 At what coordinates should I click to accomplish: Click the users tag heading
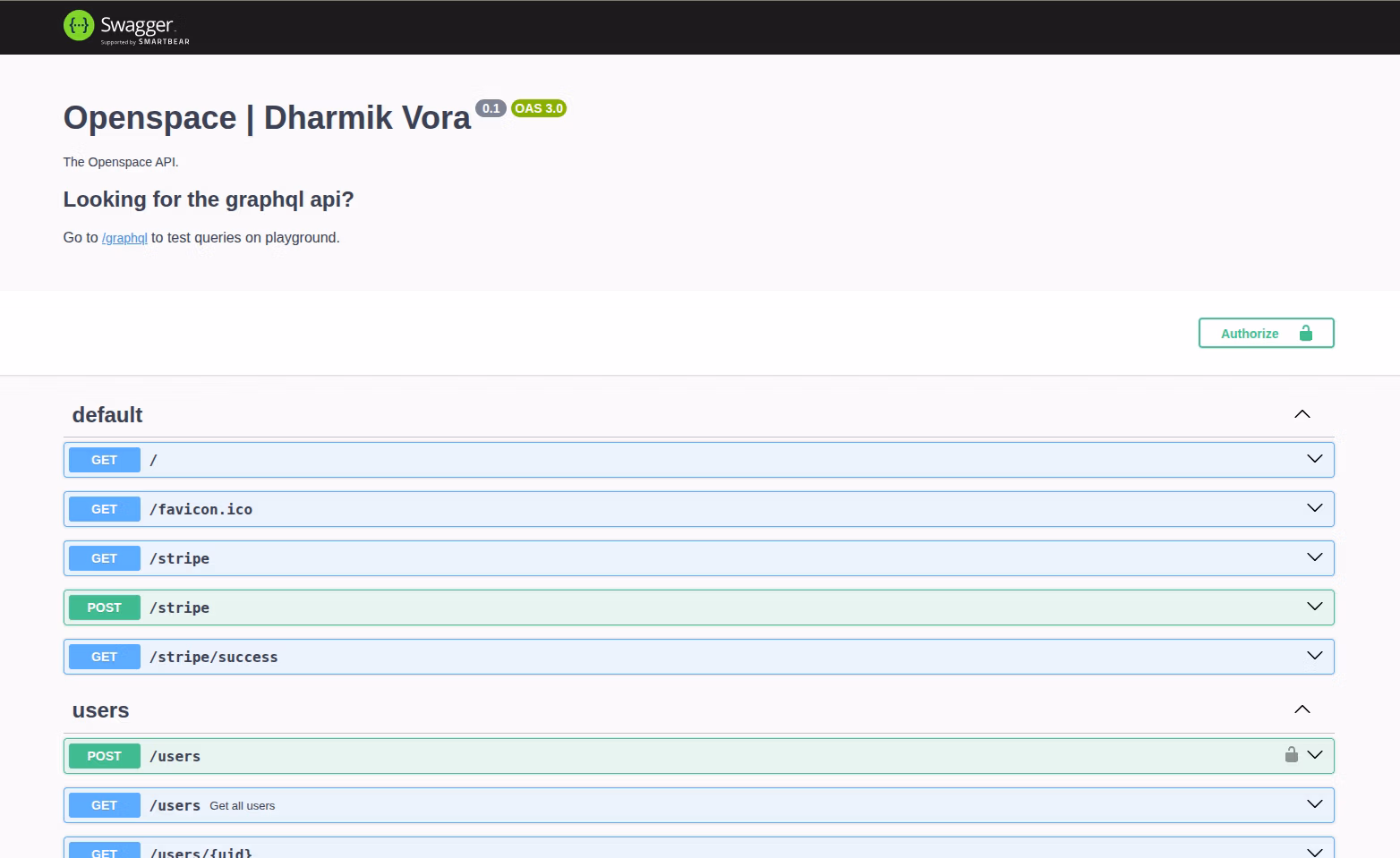[100, 710]
